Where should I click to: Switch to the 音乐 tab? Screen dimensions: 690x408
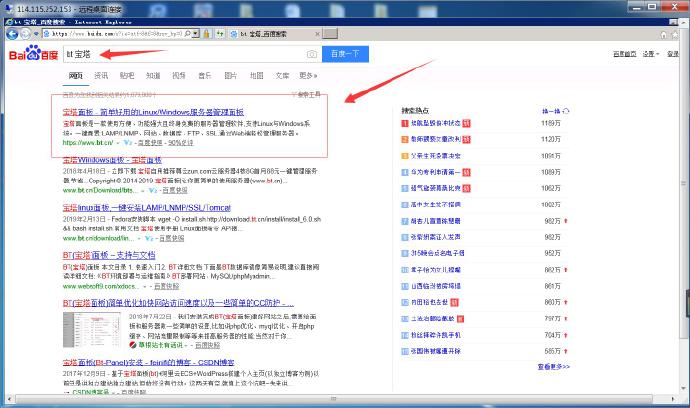tap(205, 76)
